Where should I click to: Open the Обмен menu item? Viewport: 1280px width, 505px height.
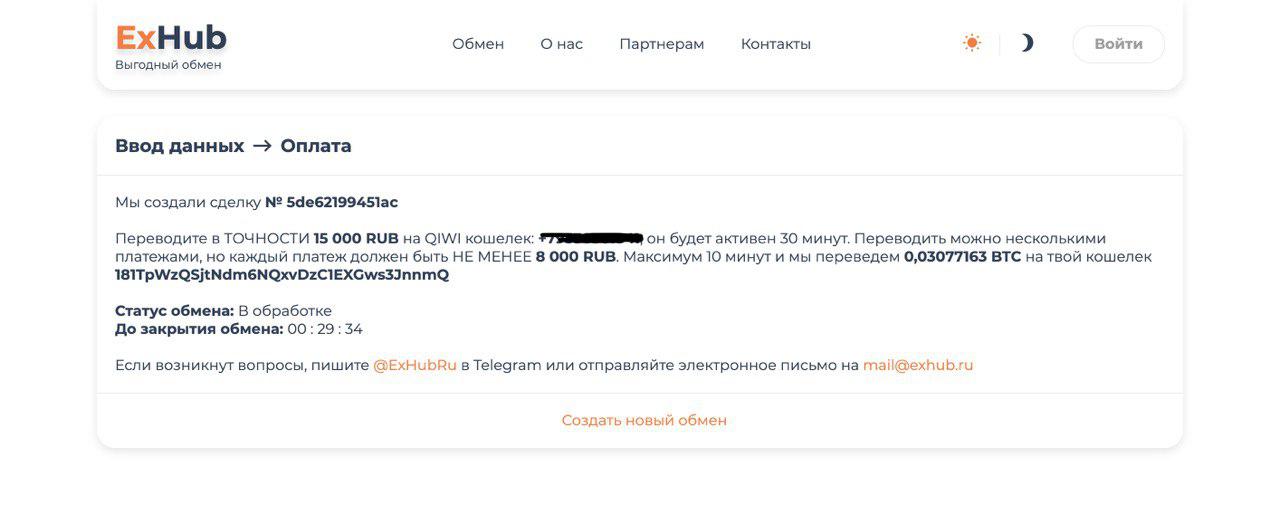(478, 44)
